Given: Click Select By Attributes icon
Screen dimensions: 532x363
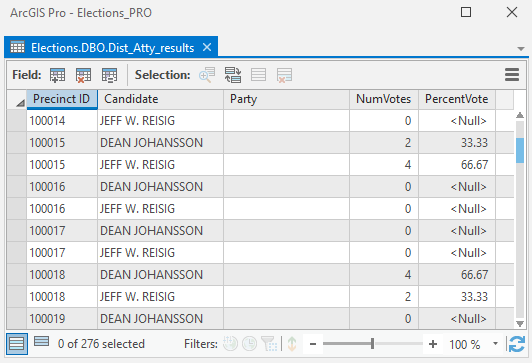Looking at the screenshot, I should 207,75.
